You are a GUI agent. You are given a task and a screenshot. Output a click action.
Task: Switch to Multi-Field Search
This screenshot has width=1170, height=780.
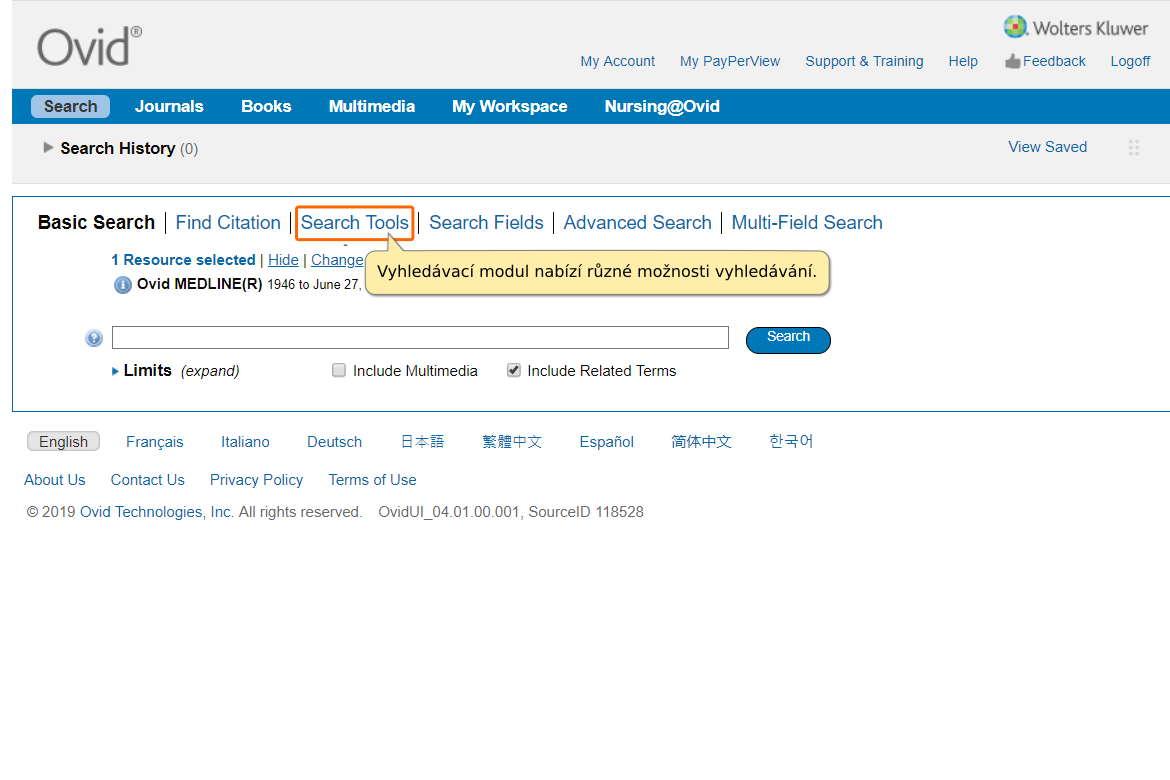coord(807,222)
